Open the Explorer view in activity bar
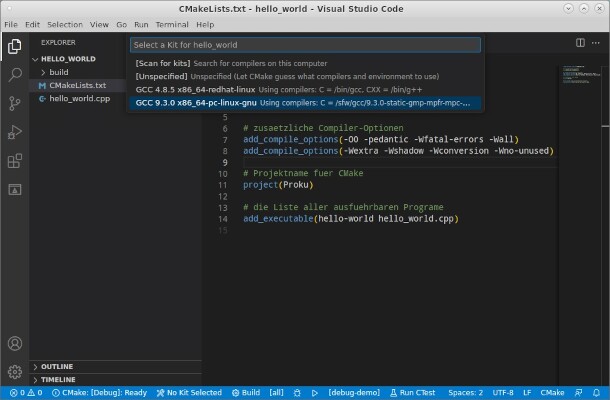Image resolution: width=610 pixels, height=400 pixels. [14, 46]
